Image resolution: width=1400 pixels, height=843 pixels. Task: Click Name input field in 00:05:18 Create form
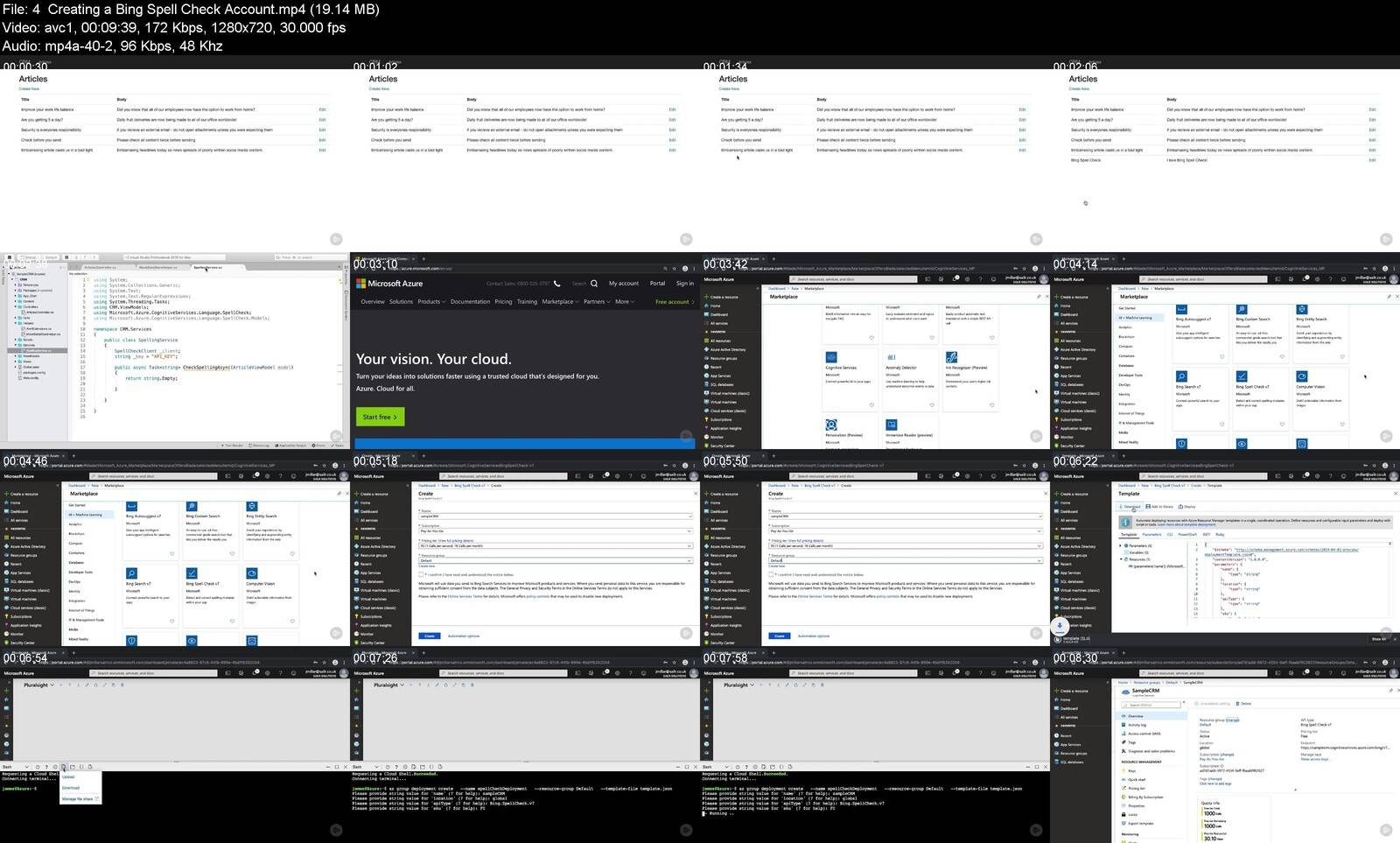point(556,516)
